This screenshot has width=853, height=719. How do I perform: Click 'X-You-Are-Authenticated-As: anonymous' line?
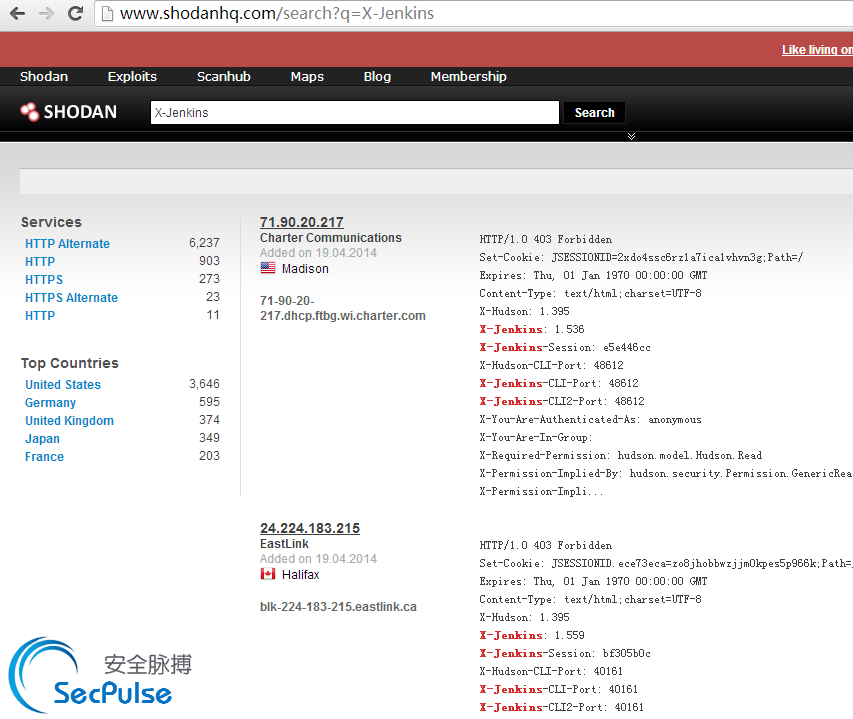click(x=590, y=419)
